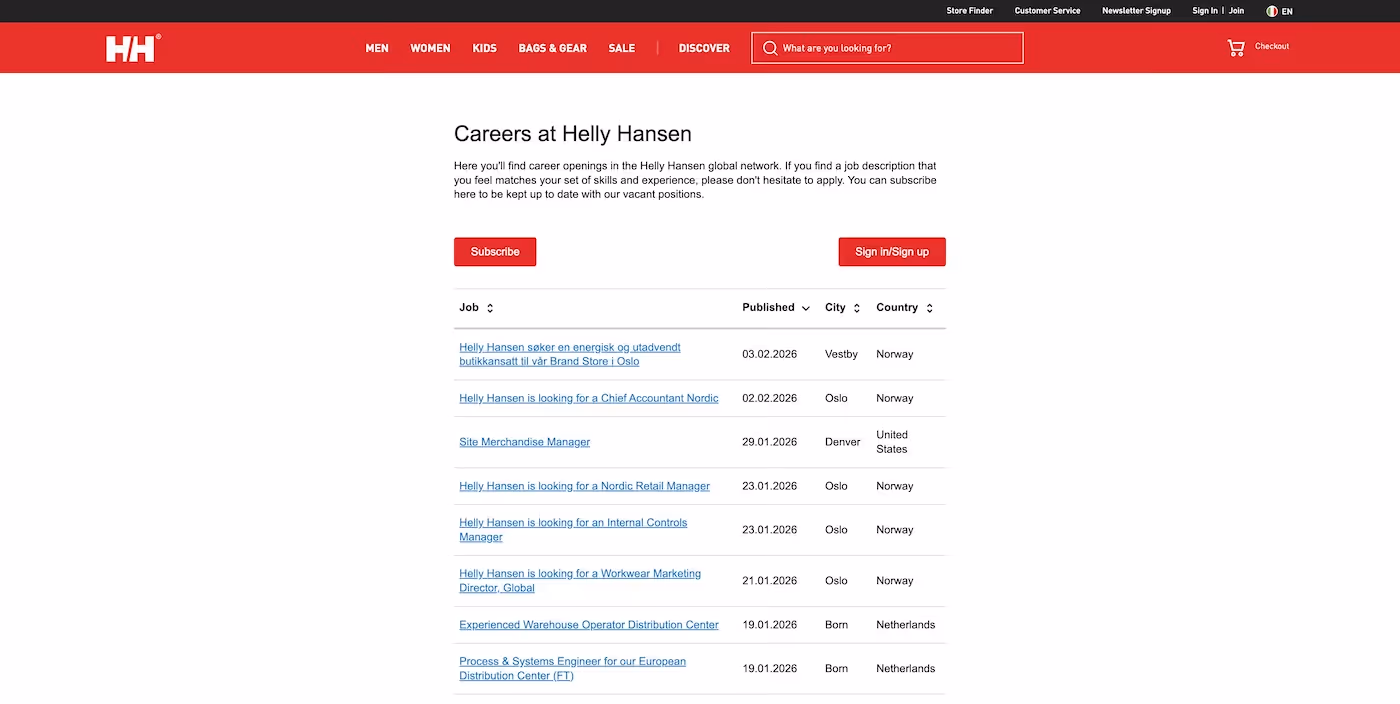Open the SALE navigation menu

621,47
